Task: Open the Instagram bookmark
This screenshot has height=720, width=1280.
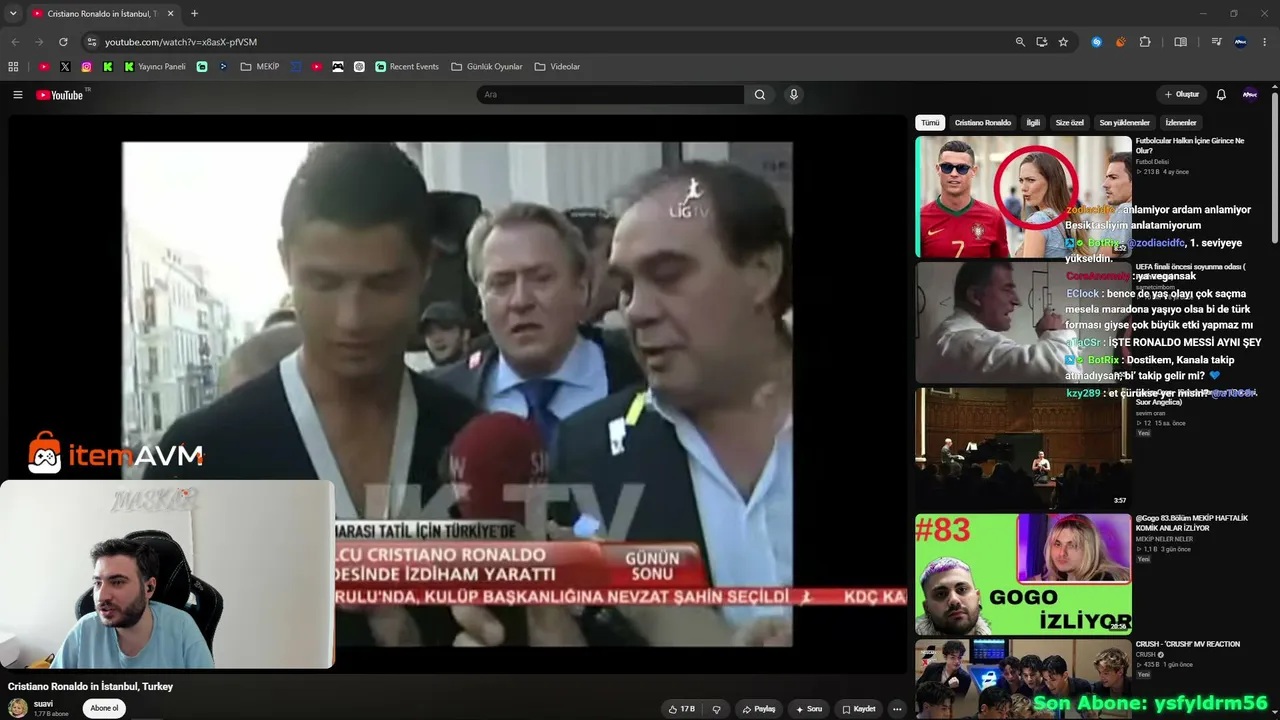Action: tap(87, 67)
